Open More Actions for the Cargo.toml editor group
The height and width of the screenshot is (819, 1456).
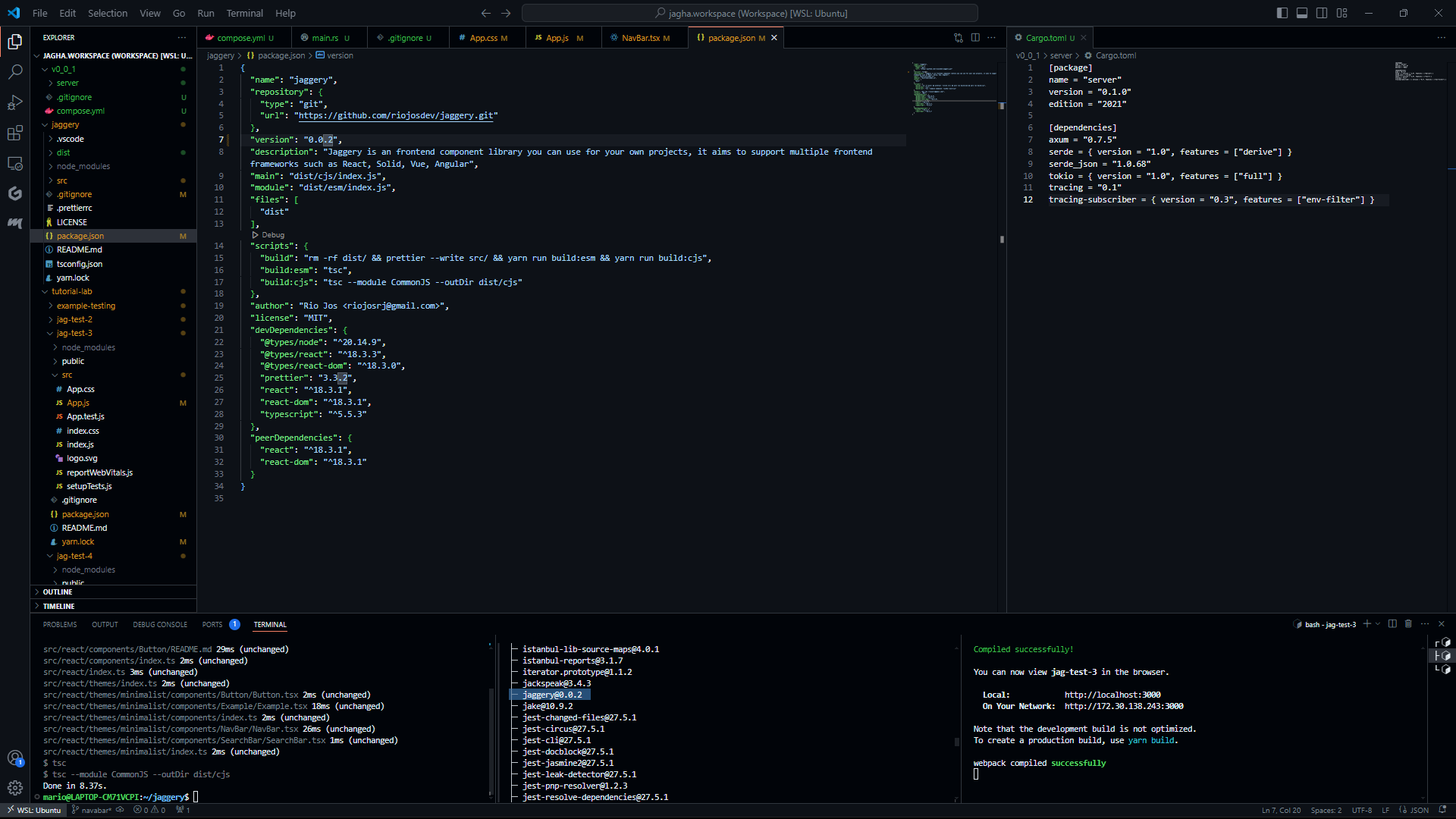point(1442,38)
